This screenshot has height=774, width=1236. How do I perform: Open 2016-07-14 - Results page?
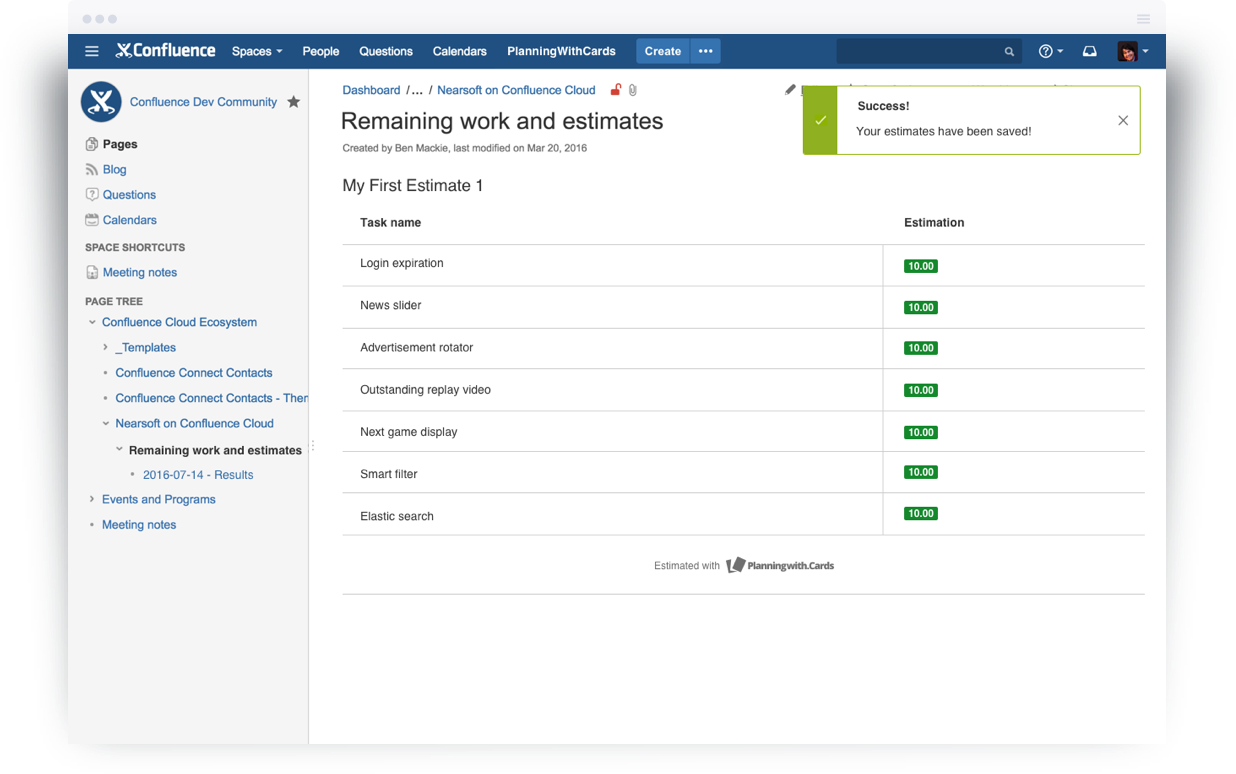(198, 475)
